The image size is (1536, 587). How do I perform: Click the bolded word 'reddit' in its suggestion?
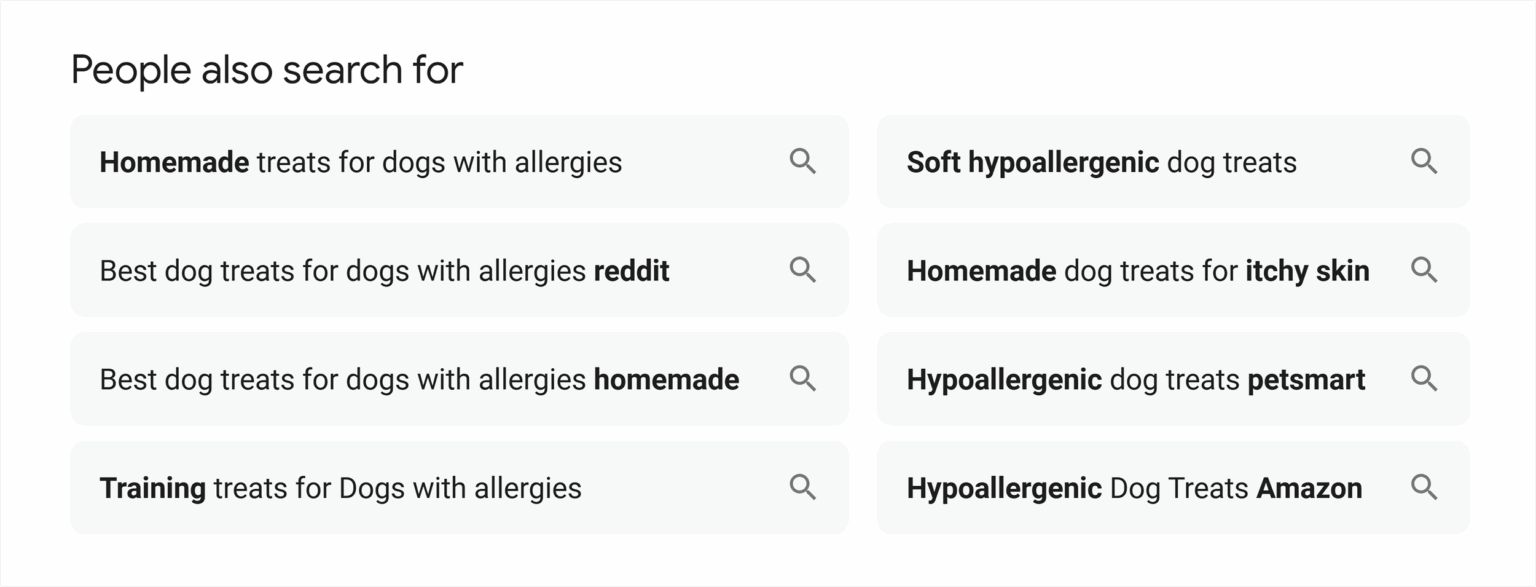(x=631, y=270)
